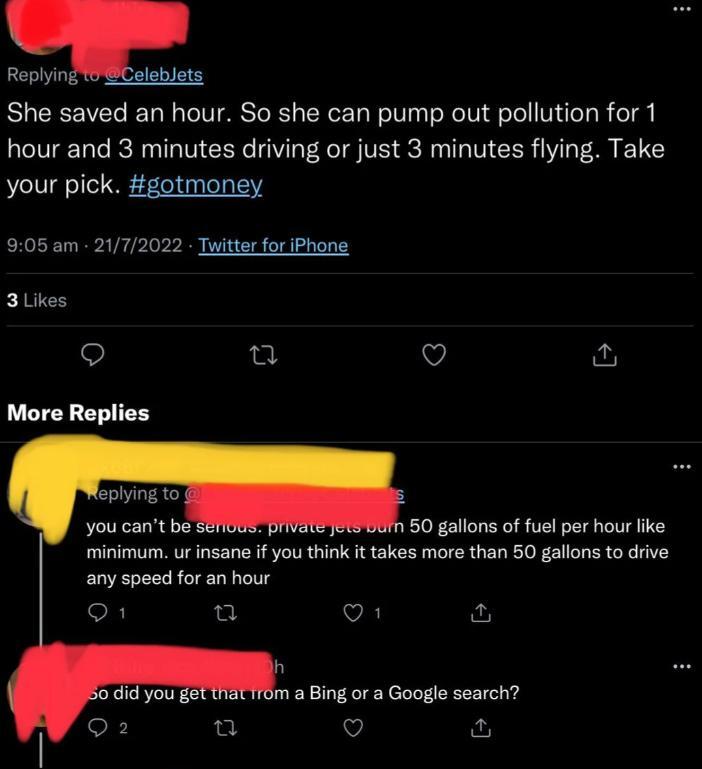Viewport: 702px width, 769px height.
Task: Open the tweet timestamp 9:05 am 21/7/2022
Action: click(x=96, y=245)
